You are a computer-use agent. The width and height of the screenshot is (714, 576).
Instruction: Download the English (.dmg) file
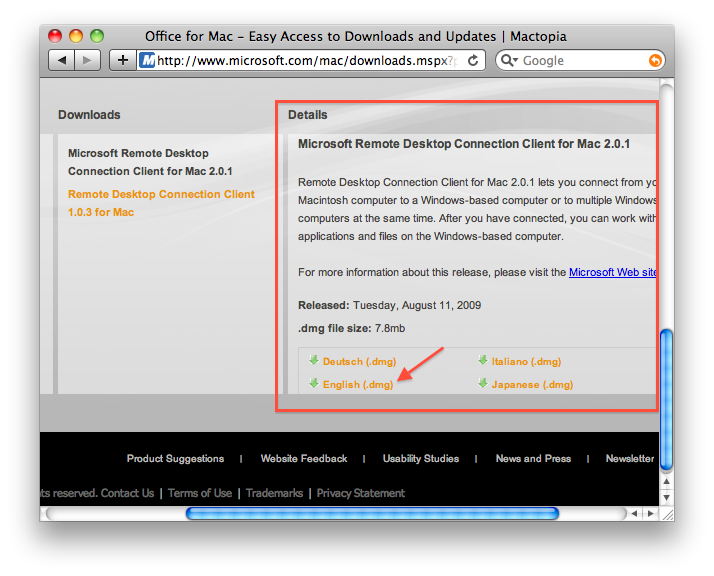[358, 385]
